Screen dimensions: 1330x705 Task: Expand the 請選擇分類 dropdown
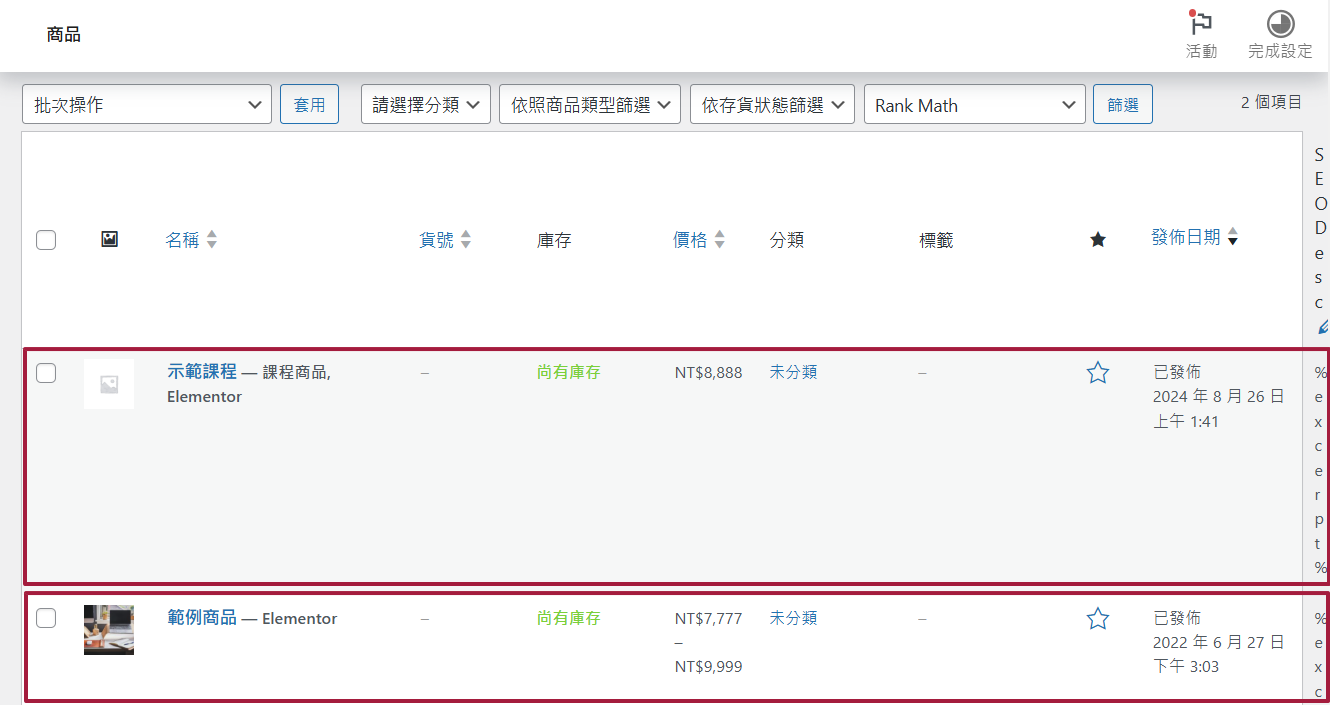pyautogui.click(x=425, y=105)
